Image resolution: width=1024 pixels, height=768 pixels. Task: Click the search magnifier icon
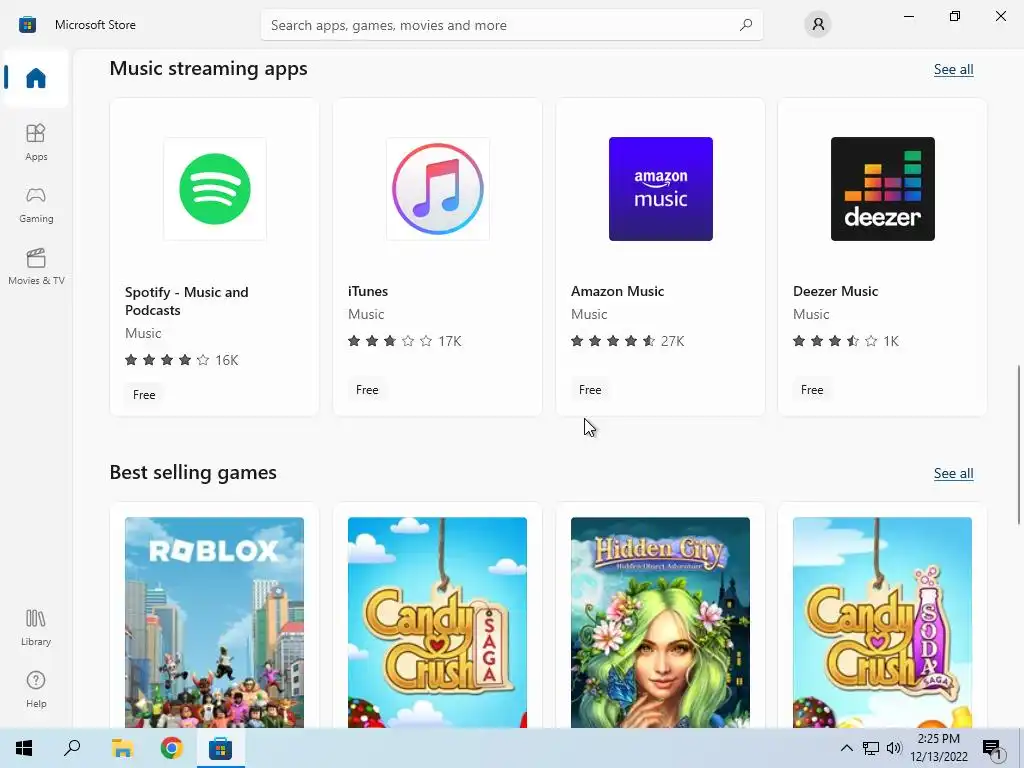(746, 25)
